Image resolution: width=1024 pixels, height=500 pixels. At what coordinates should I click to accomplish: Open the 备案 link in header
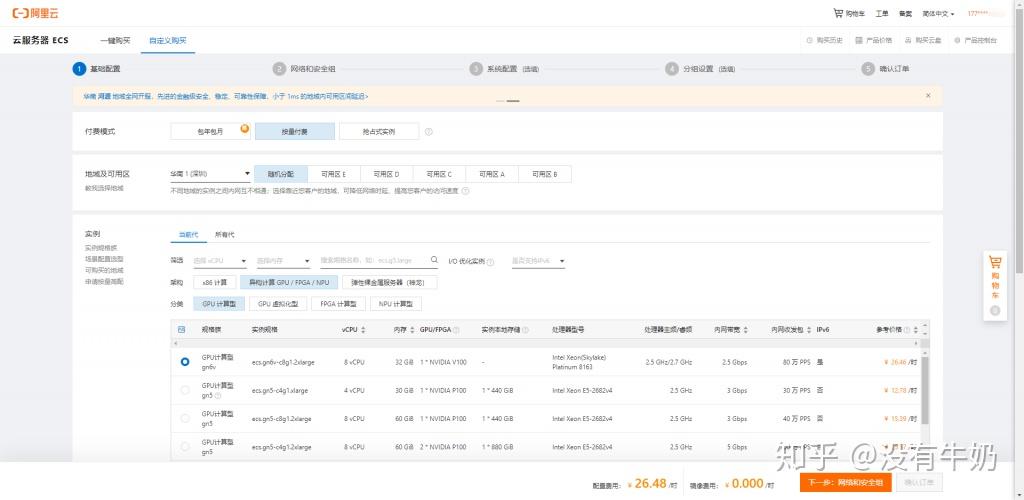[x=905, y=14]
